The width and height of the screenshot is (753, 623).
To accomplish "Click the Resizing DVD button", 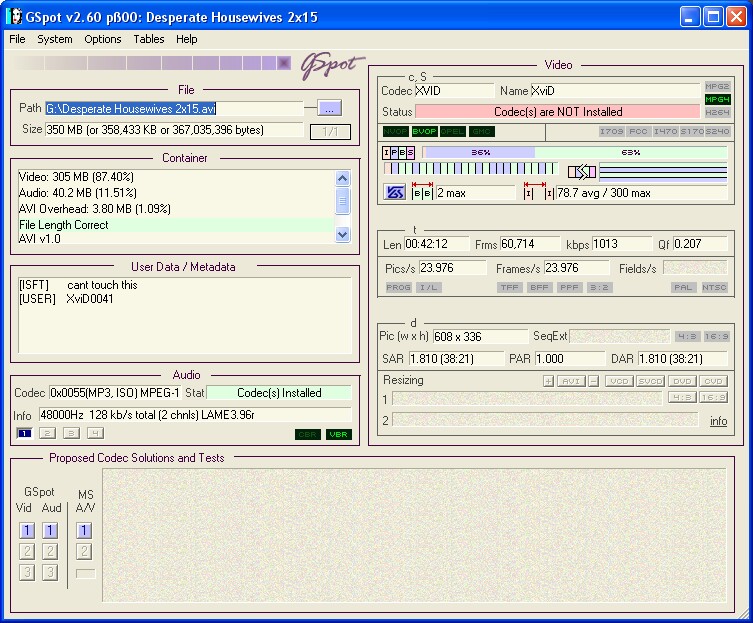I will point(682,381).
